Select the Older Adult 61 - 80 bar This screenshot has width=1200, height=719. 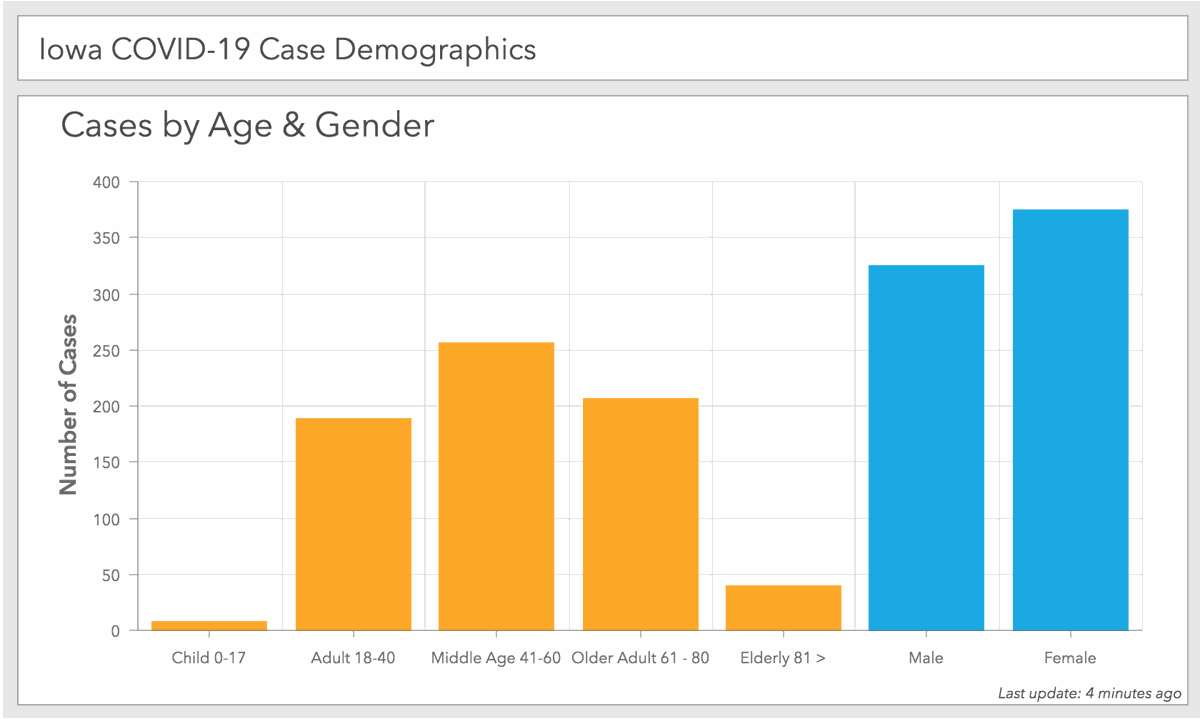point(640,514)
